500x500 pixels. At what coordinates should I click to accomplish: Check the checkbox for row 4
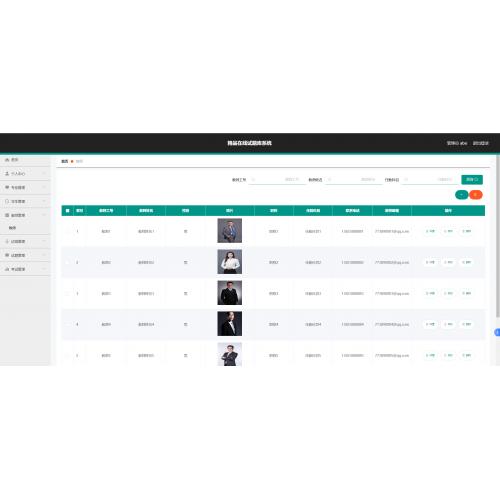point(68,324)
